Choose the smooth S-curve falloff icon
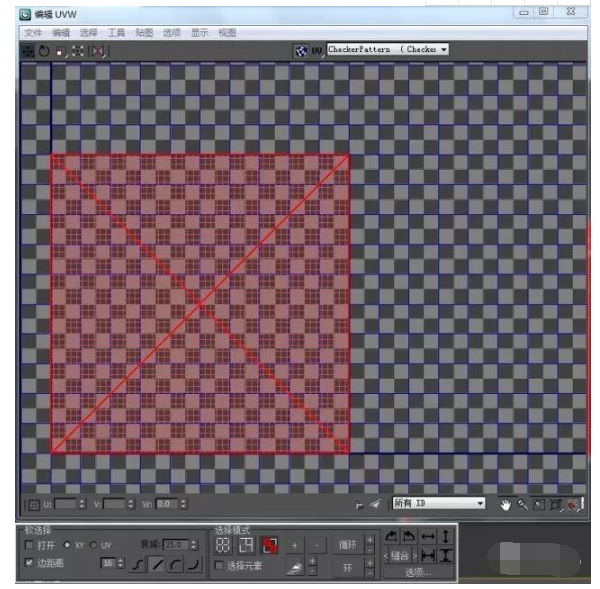The width and height of the screenshot is (600, 589). (139, 564)
